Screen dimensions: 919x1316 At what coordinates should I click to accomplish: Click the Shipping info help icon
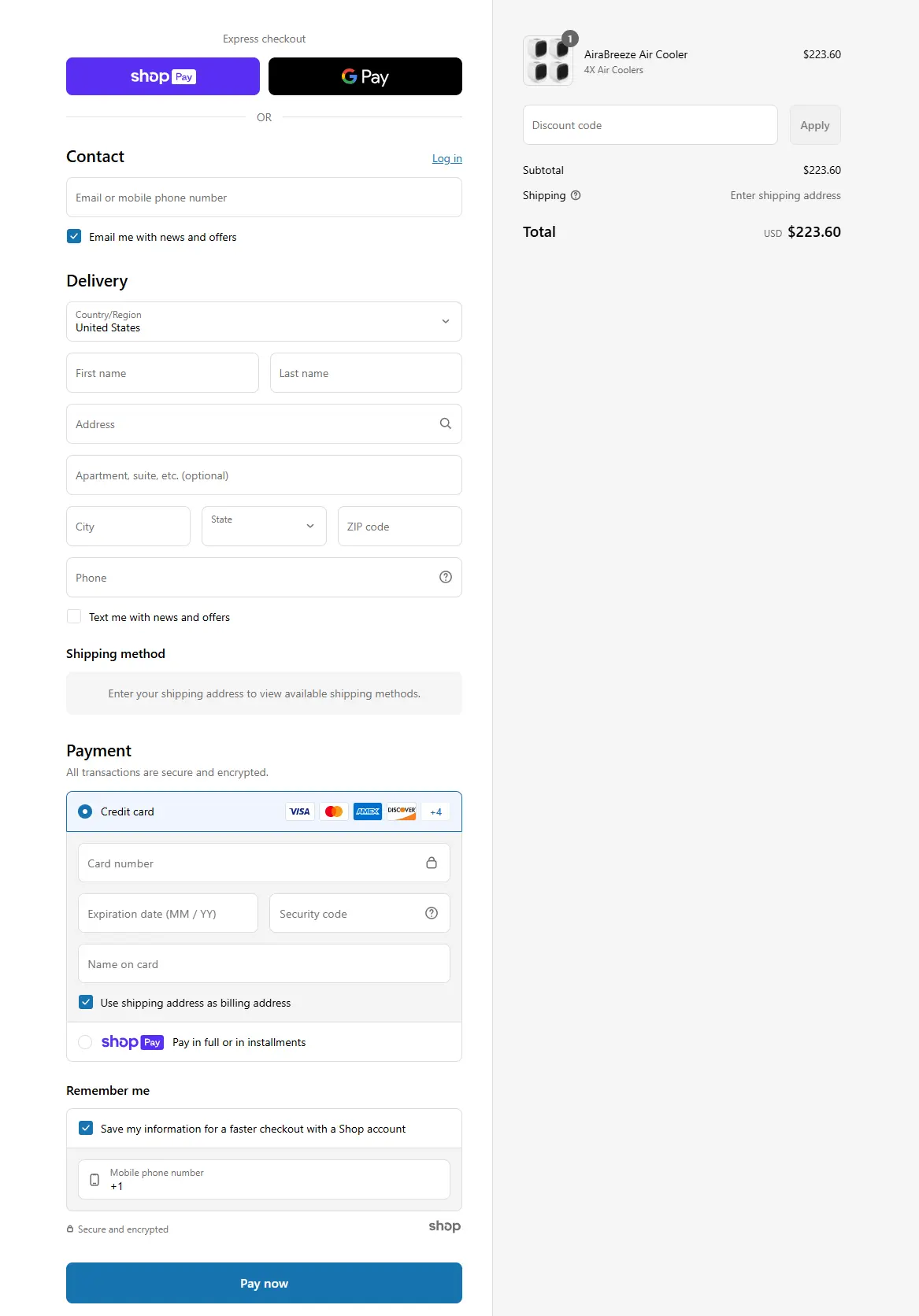coord(576,195)
